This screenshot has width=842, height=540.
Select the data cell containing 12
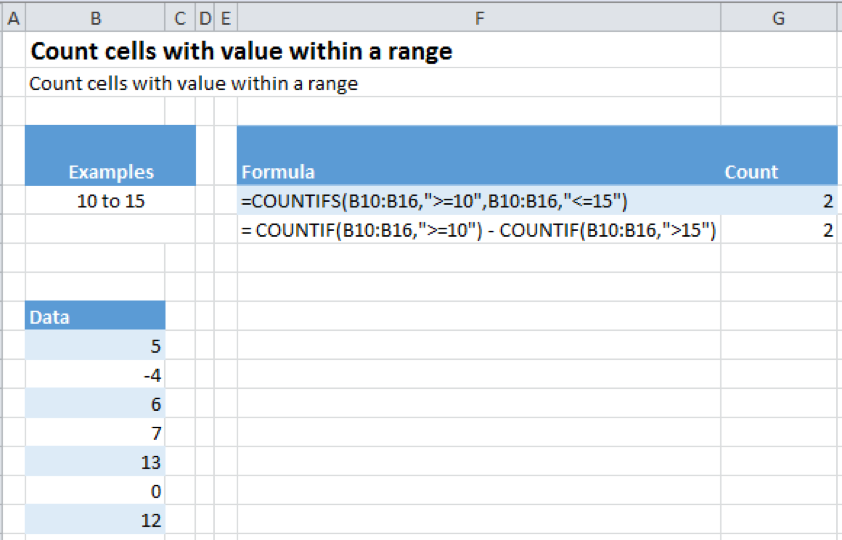tap(95, 520)
